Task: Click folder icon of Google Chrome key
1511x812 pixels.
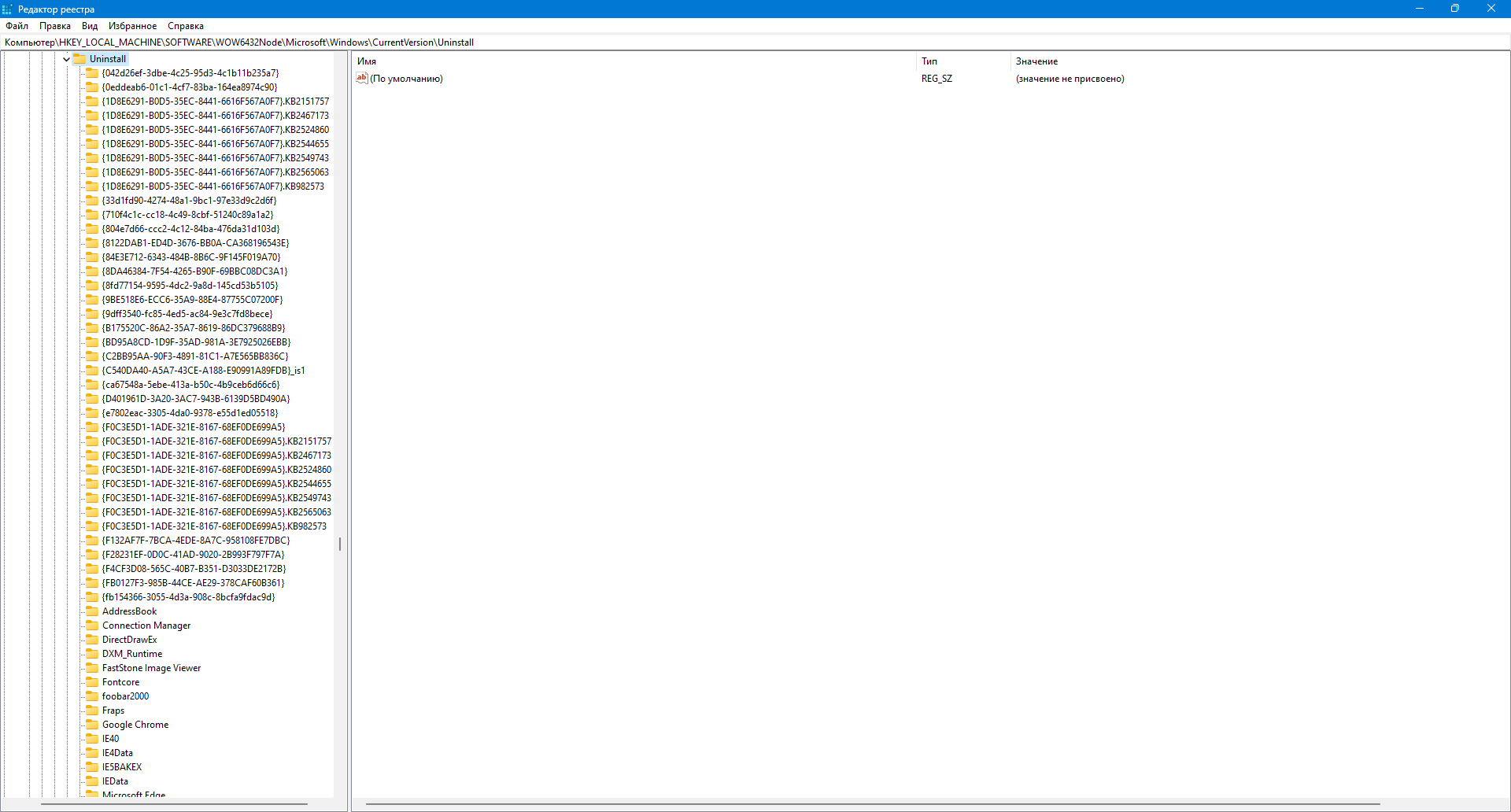Action: (x=92, y=725)
